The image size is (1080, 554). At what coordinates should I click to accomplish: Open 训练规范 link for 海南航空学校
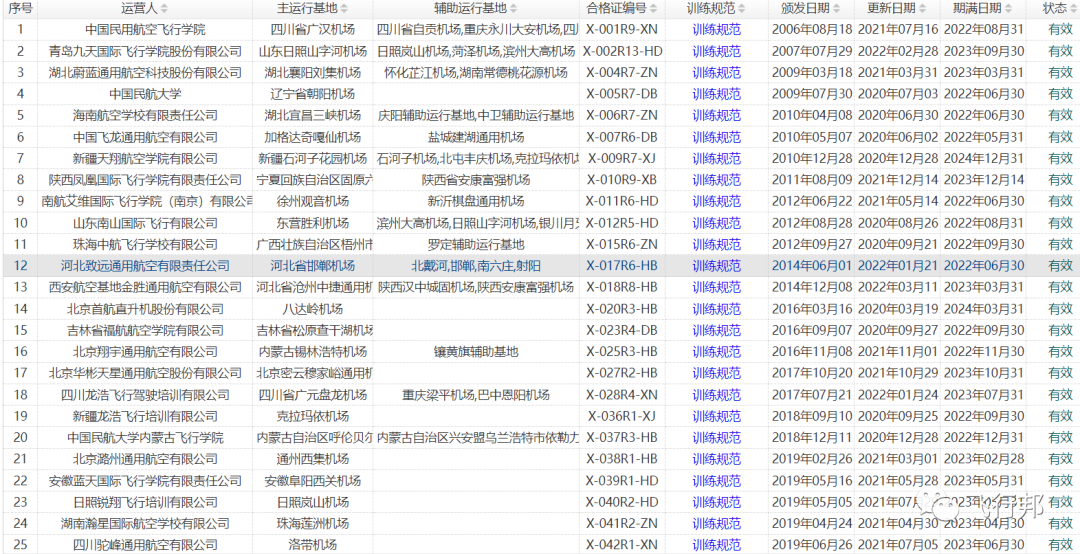[716, 115]
